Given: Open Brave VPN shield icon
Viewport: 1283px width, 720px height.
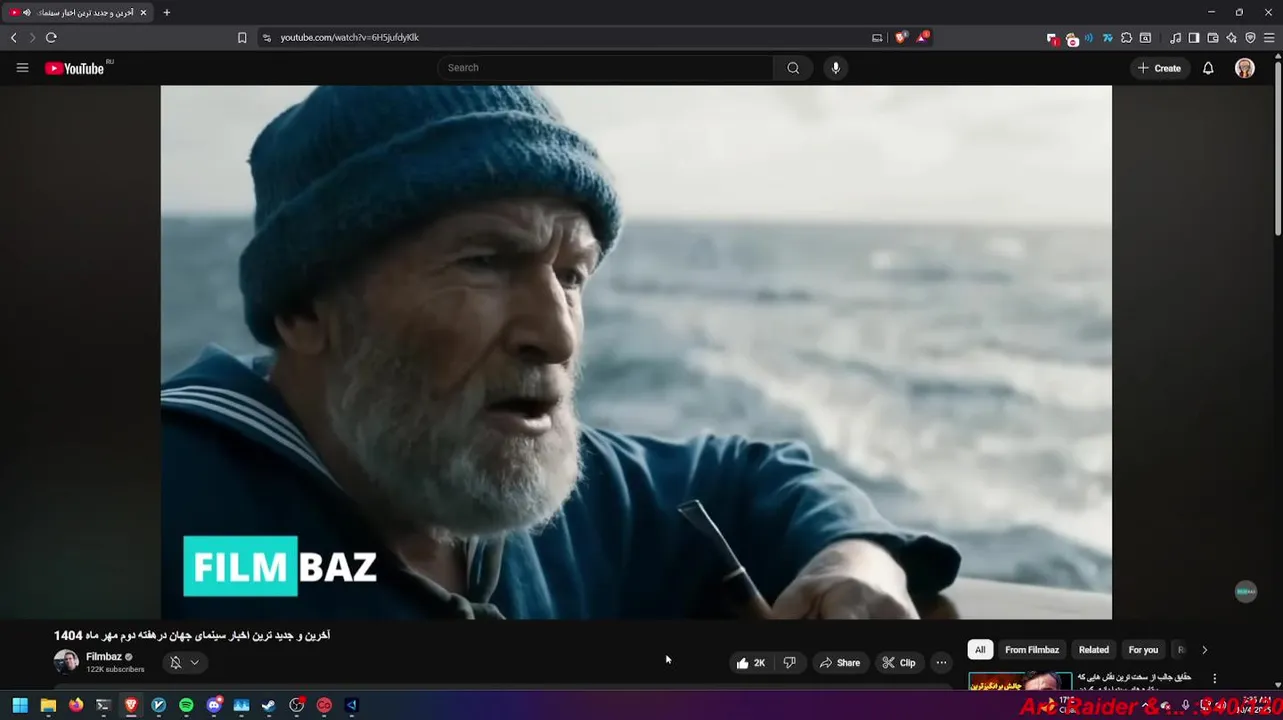Looking at the screenshot, I should click(1250, 38).
